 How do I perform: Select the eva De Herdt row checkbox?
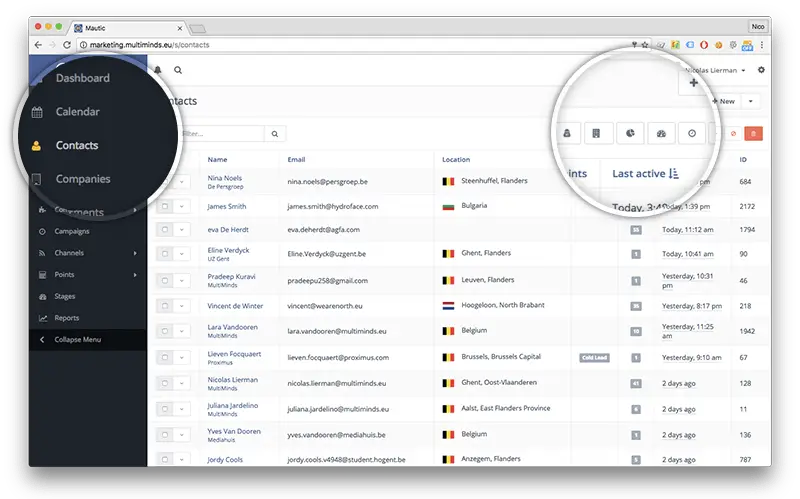[165, 230]
